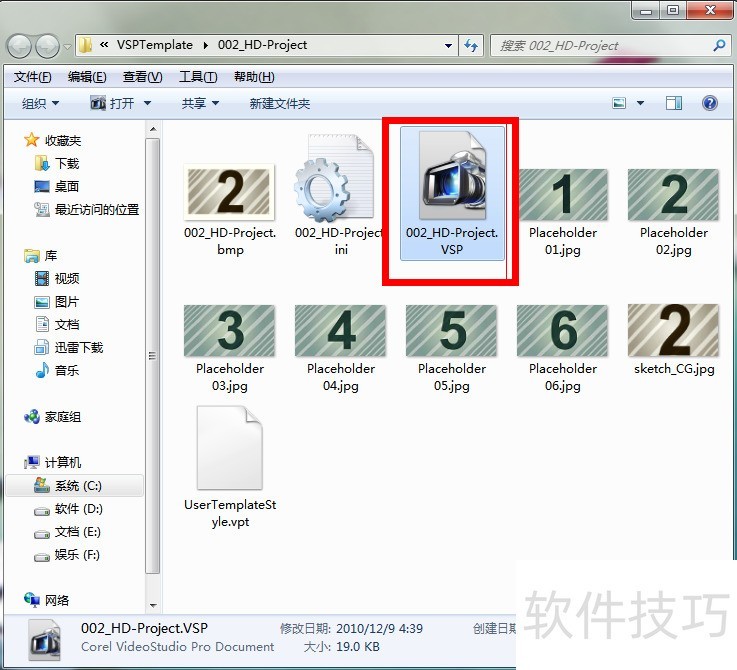The image size is (737, 670).
Task: Select Placeholder05.jpg image
Action: (x=452, y=348)
